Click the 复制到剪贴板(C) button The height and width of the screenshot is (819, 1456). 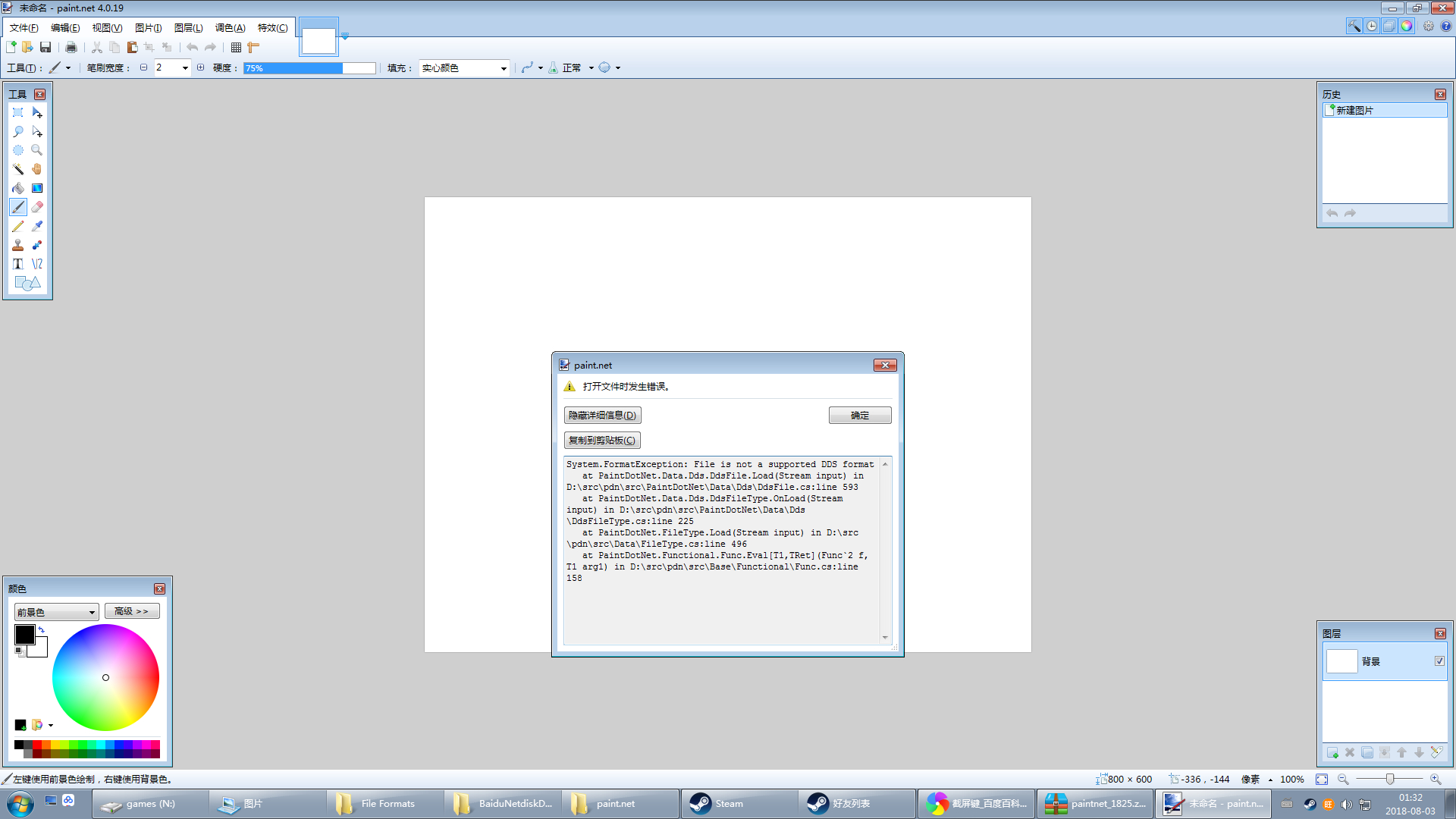[602, 441]
